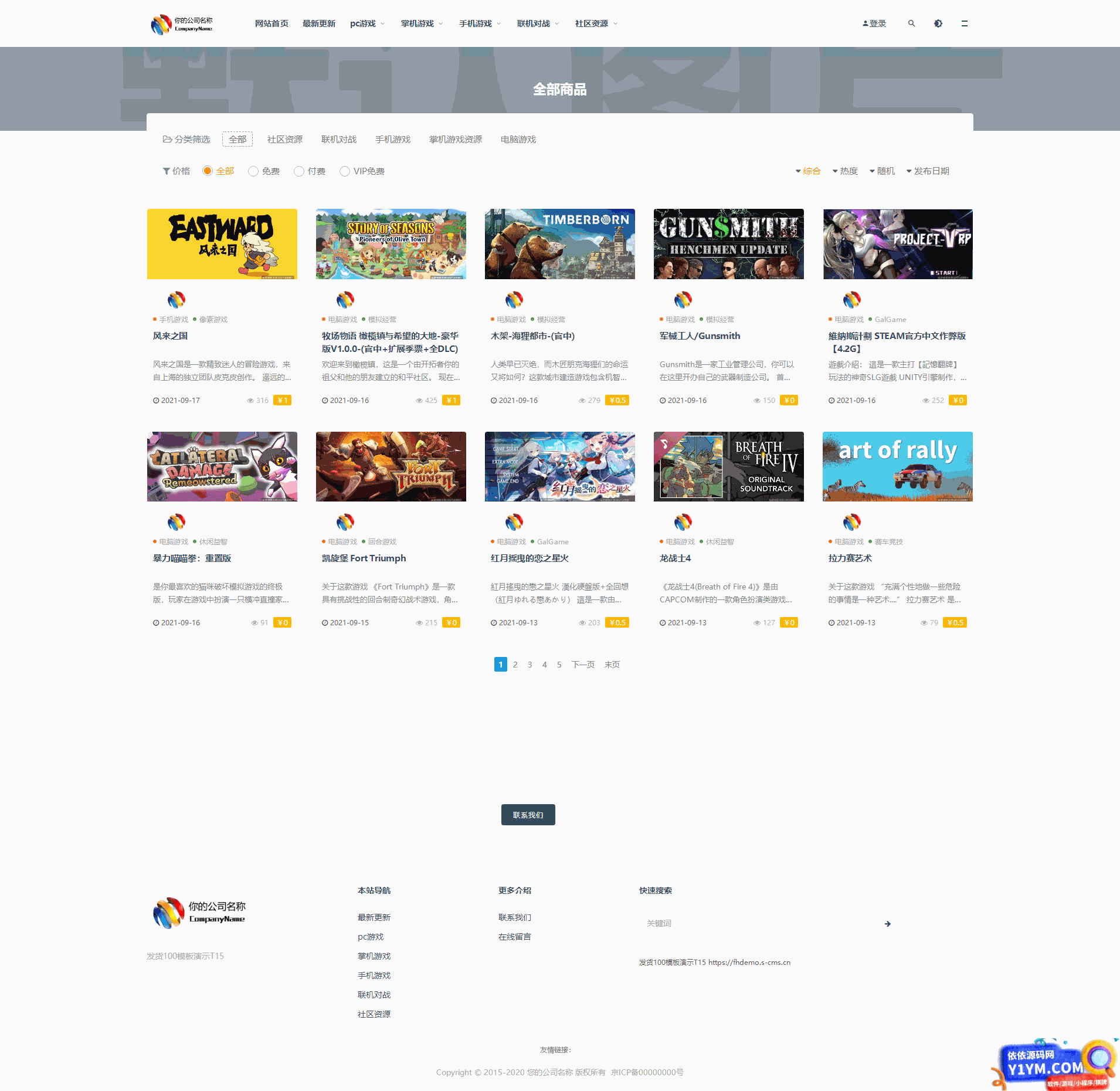
Task: Click the 模拟经营 tag on 军械工人 card
Action: (x=720, y=320)
